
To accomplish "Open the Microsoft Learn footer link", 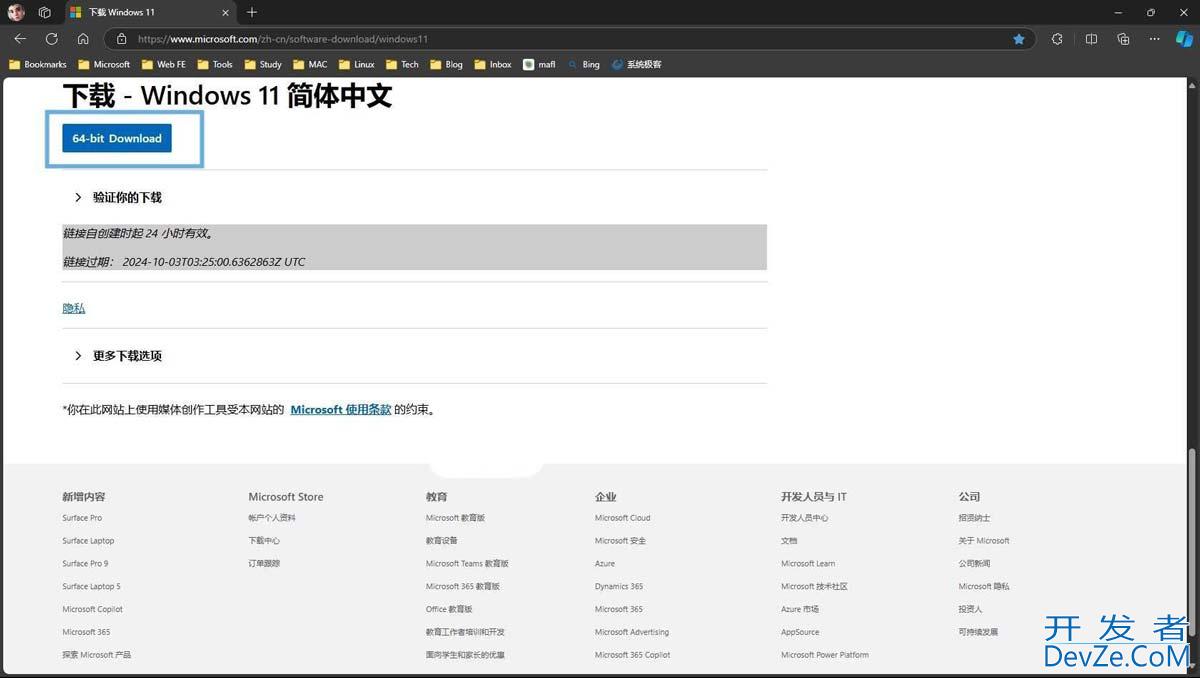I will point(808,563).
